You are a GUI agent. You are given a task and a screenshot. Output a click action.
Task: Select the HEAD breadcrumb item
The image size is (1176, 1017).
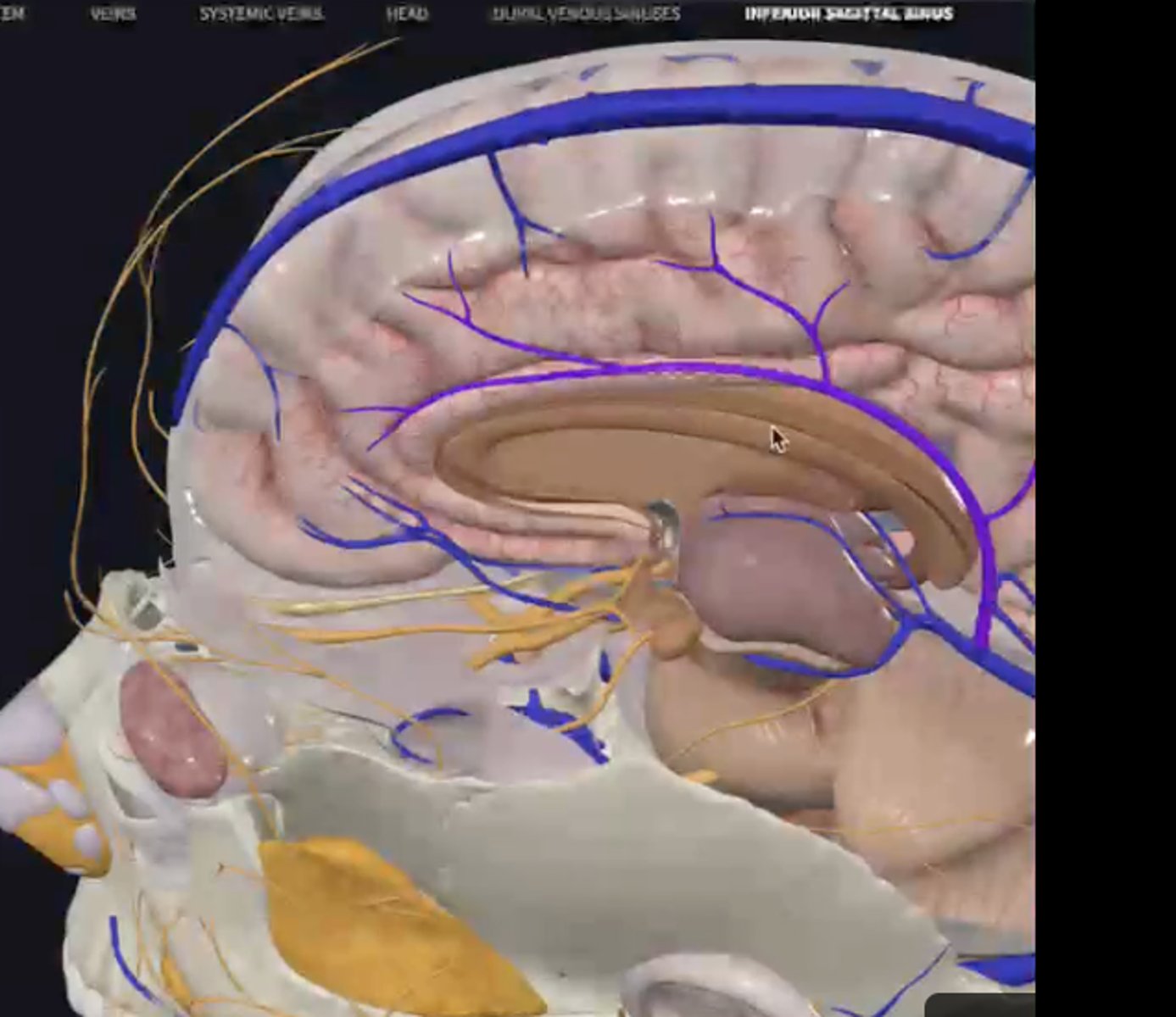coord(407,14)
